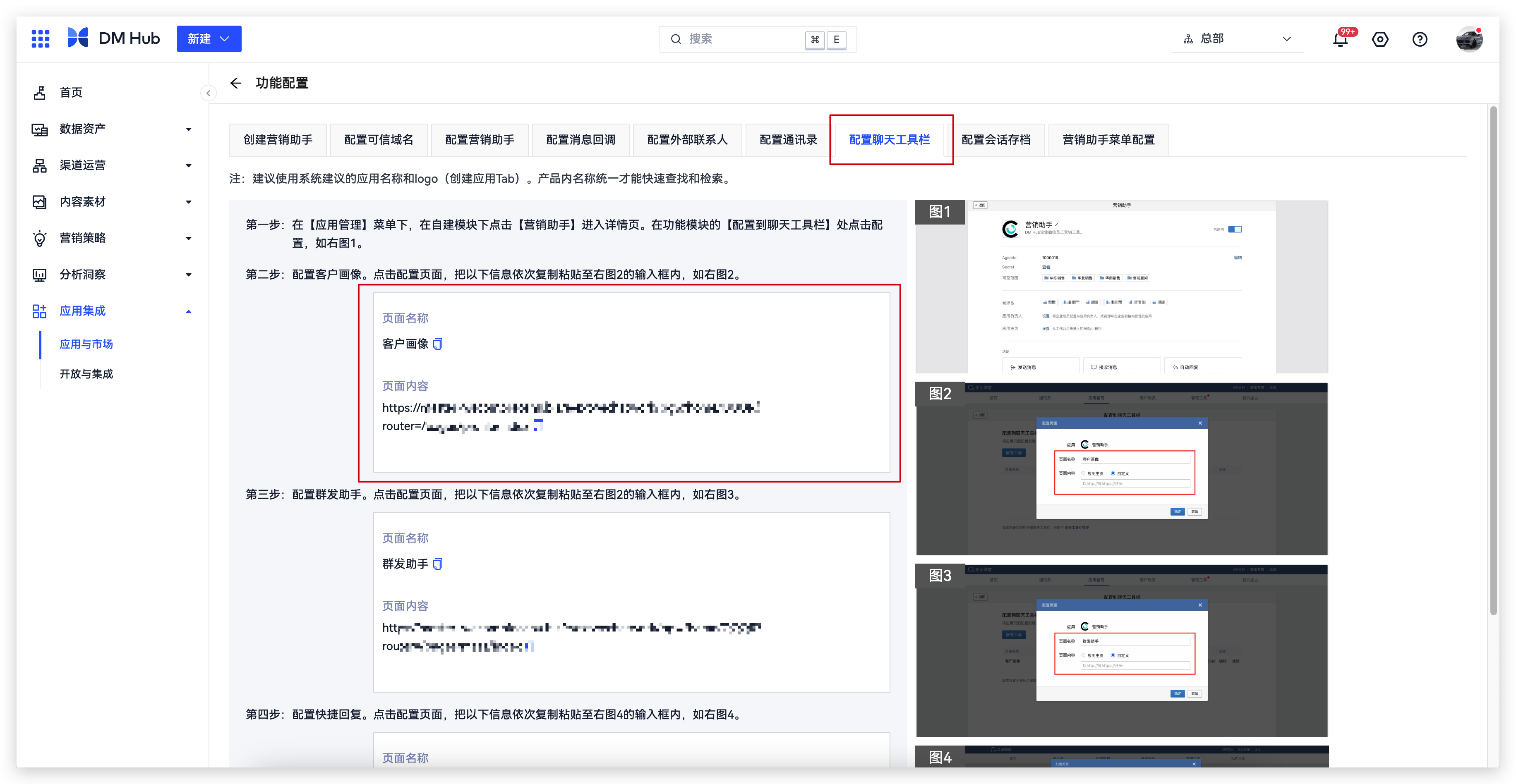This screenshot has width=1516, height=784.
Task: Click the 分析洞察 sidebar icon
Action: 39,275
